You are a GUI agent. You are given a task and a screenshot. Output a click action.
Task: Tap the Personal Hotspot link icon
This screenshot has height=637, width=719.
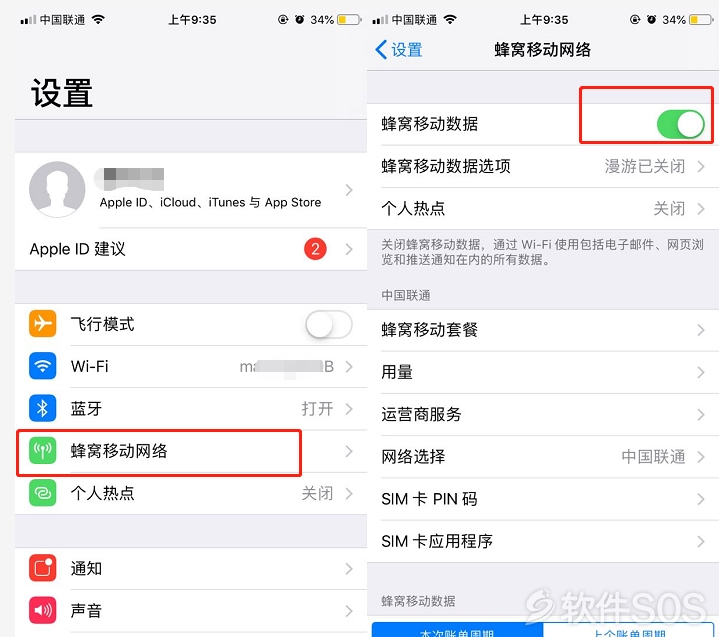(43, 493)
